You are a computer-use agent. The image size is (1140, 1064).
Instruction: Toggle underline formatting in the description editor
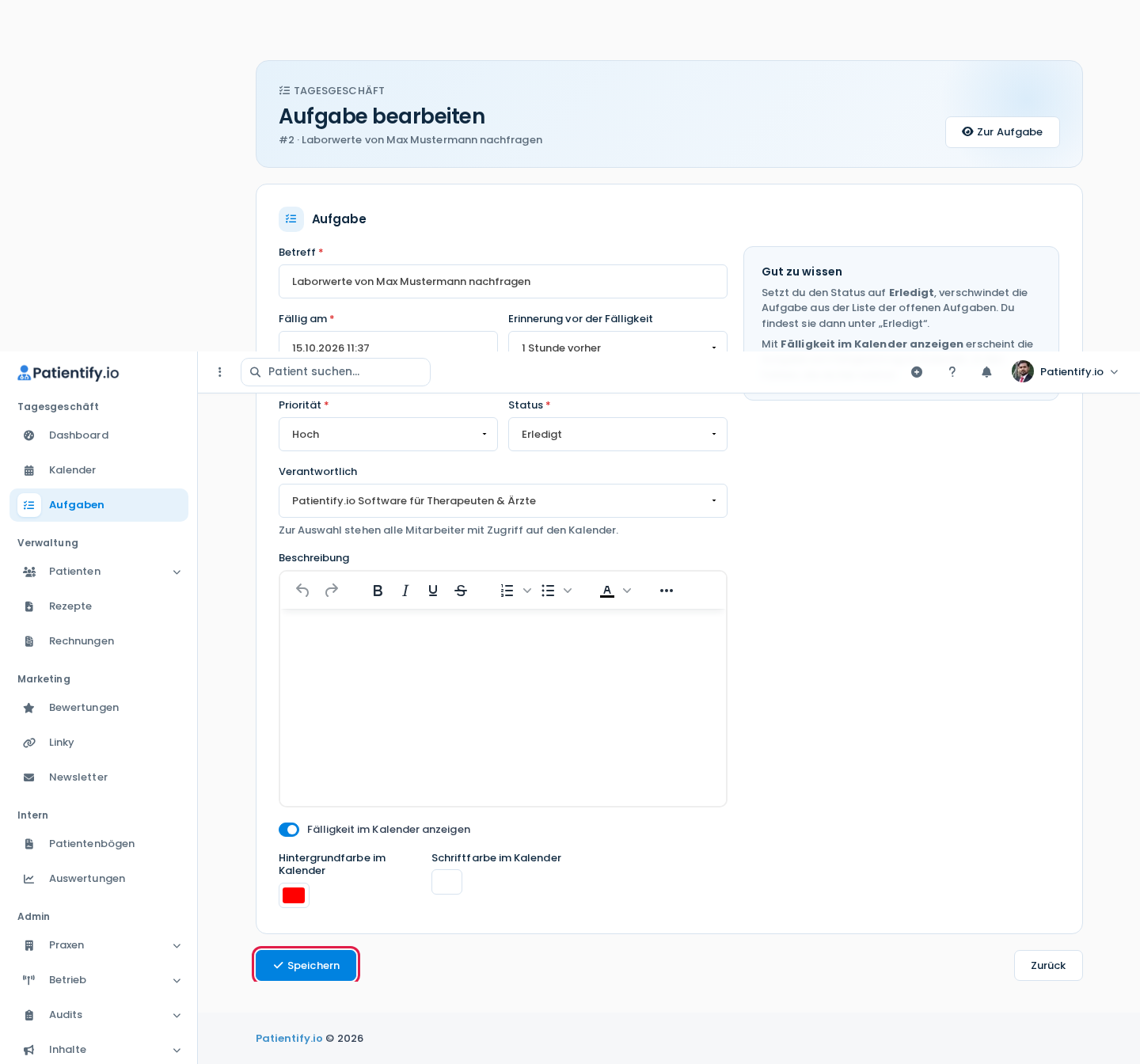coord(433,591)
